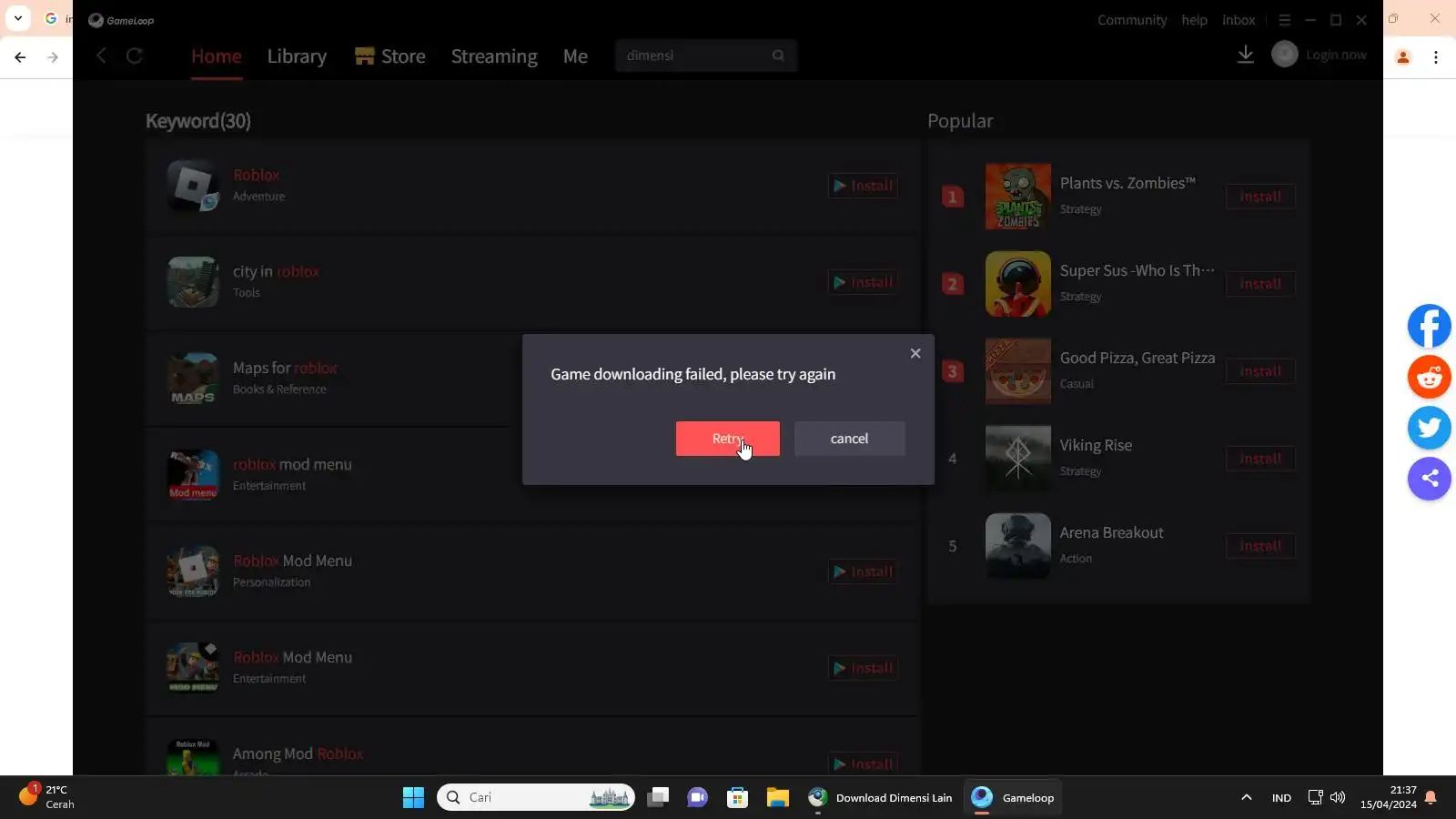The width and height of the screenshot is (1456, 819).
Task: Open the chat app on the taskbar
Action: (698, 798)
